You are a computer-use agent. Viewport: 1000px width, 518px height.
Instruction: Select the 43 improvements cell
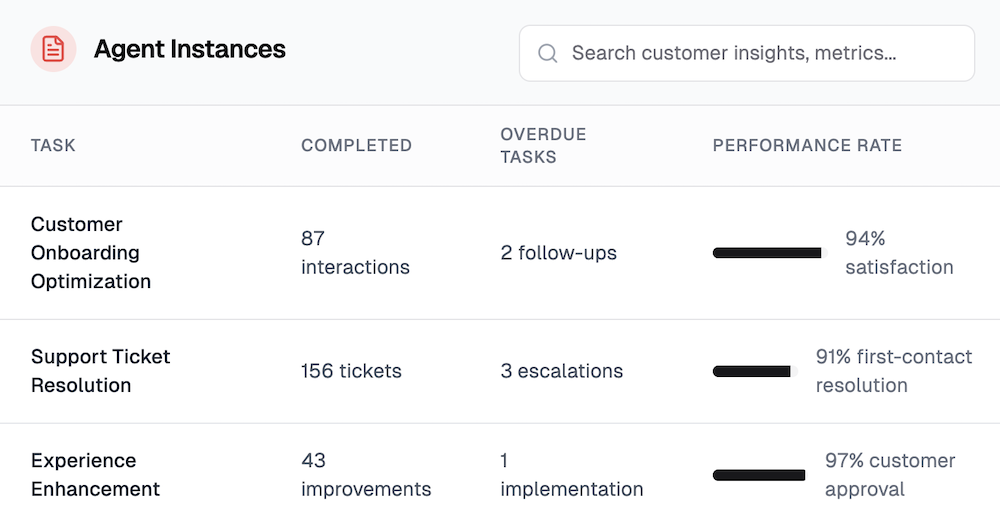[x=366, y=475]
